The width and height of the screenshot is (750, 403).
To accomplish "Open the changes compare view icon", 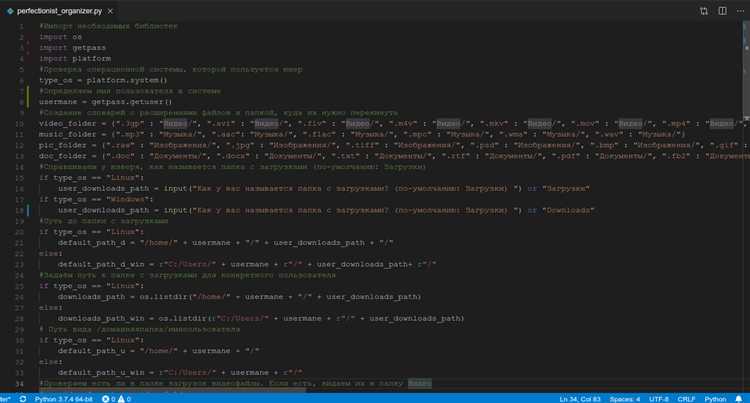I will (704, 11).
